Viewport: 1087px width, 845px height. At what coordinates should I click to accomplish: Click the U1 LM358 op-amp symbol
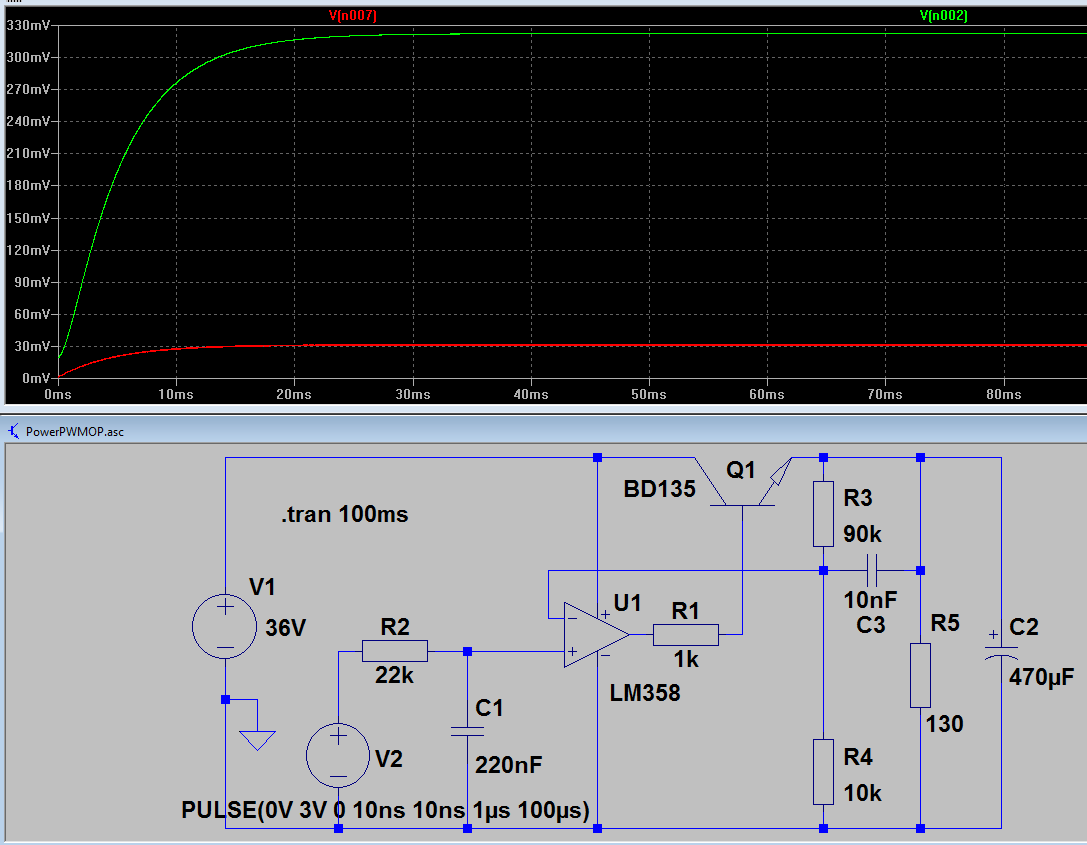coord(596,634)
